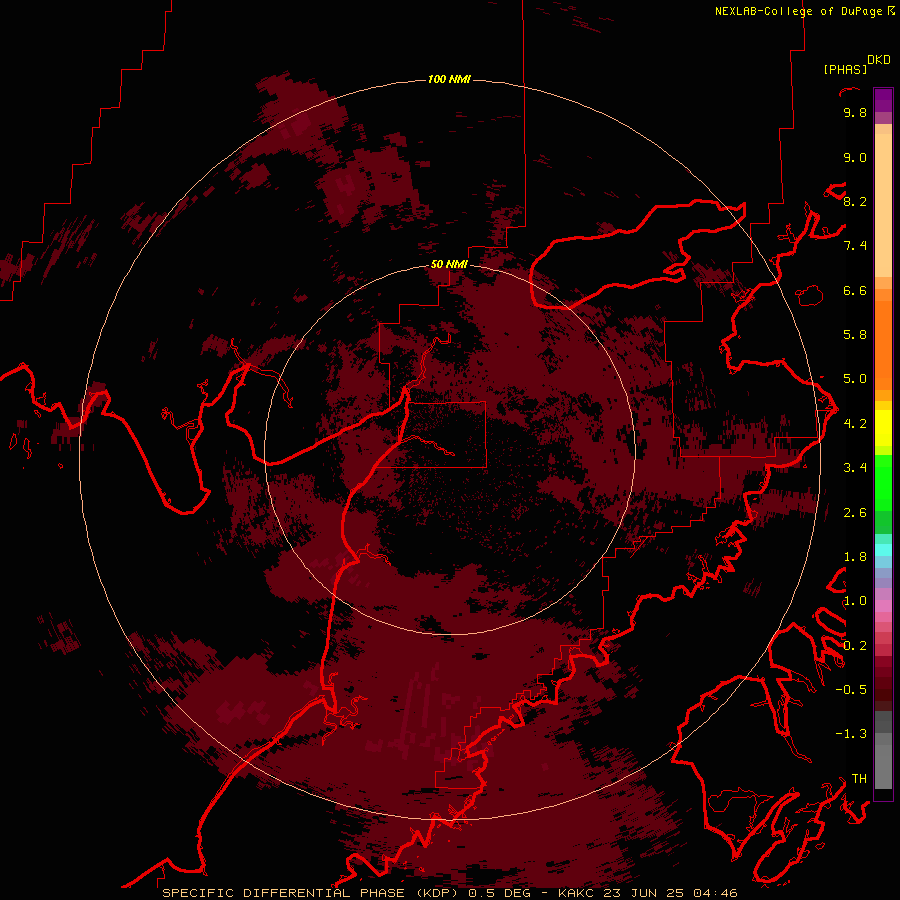Click the 1.0 legend value
The height and width of the screenshot is (900, 900).
(x=855, y=601)
